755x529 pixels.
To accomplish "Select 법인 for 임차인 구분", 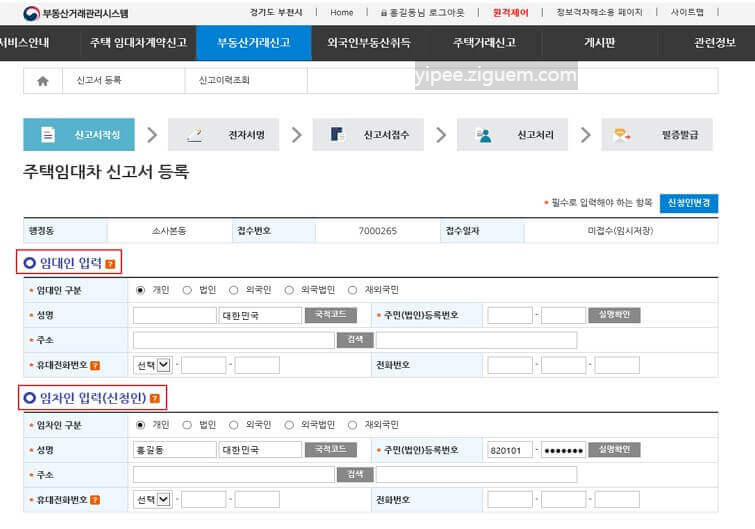I will click(x=187, y=425).
